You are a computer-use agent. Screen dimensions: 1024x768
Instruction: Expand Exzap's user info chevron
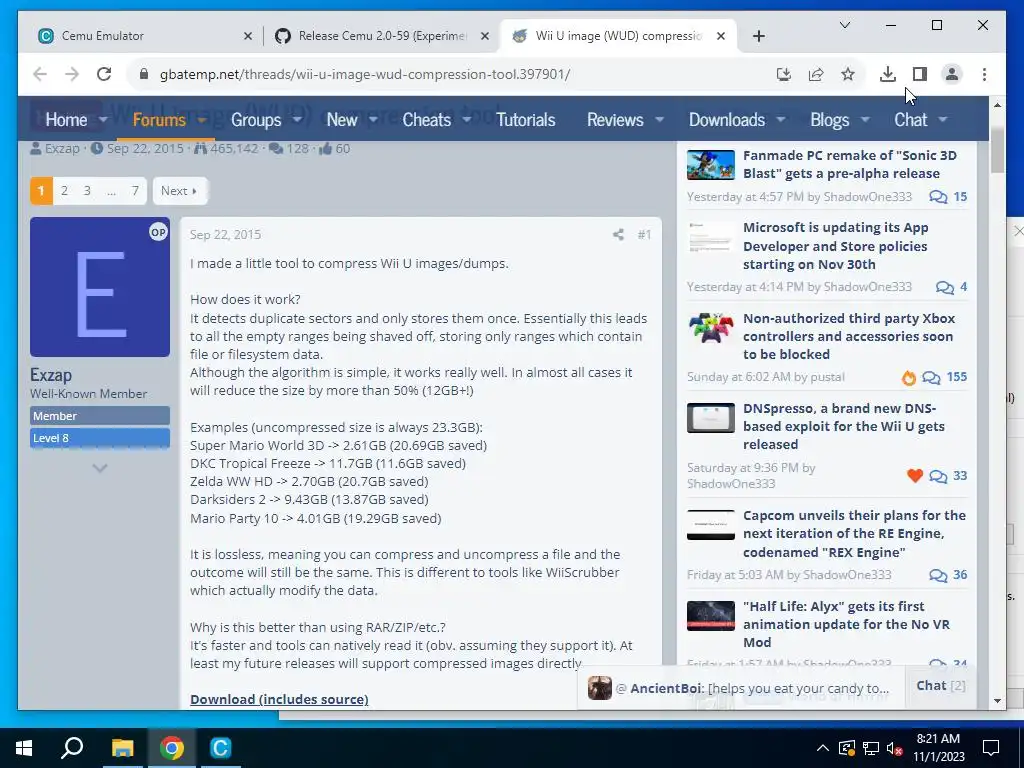tap(100, 468)
